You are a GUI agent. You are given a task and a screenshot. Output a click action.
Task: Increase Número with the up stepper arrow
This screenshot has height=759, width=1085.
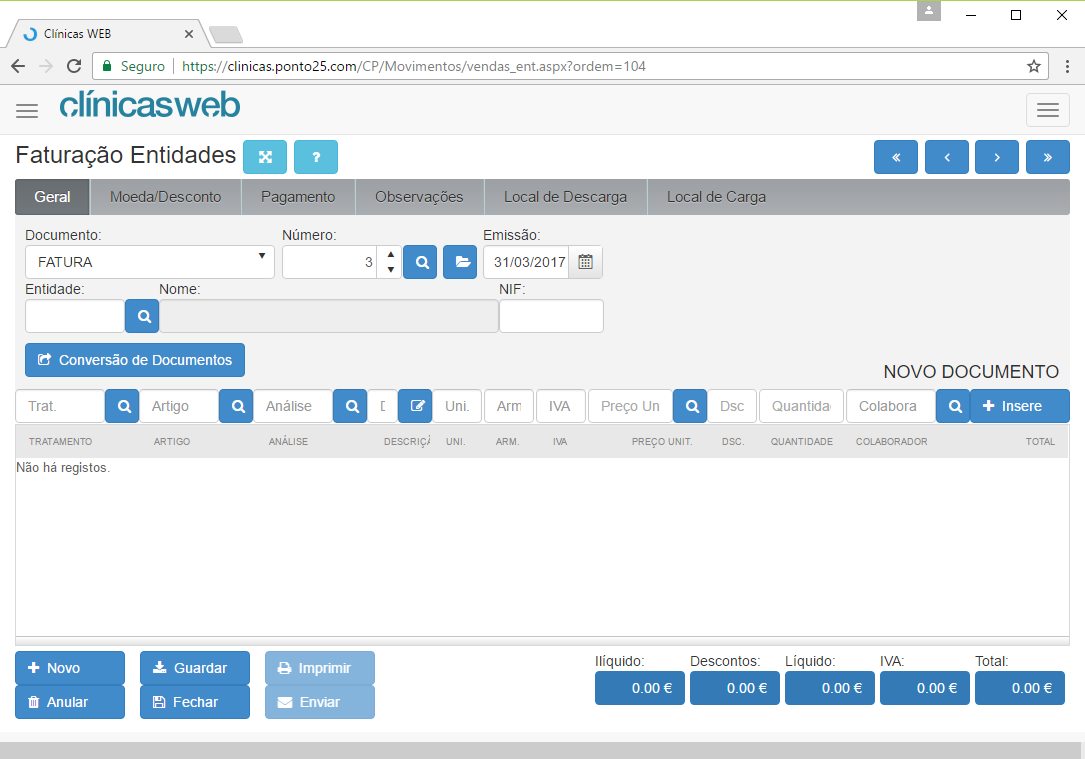coord(390,255)
